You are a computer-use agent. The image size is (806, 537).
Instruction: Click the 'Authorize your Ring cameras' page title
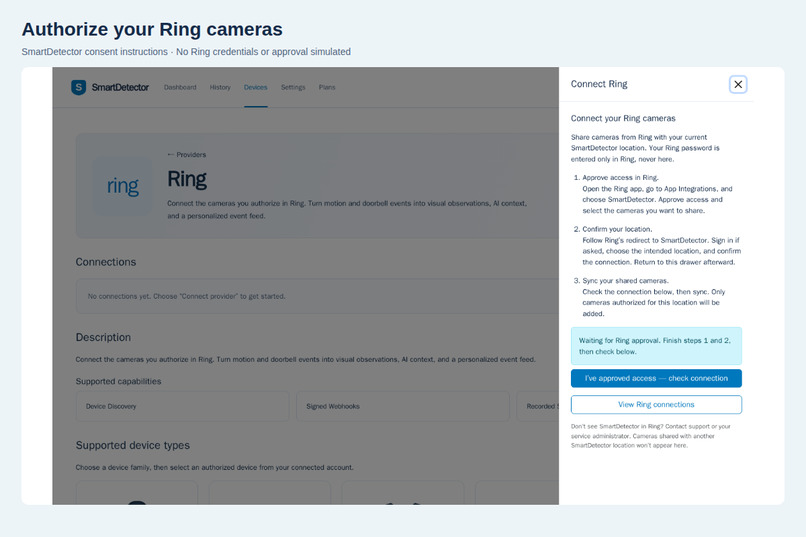click(152, 29)
